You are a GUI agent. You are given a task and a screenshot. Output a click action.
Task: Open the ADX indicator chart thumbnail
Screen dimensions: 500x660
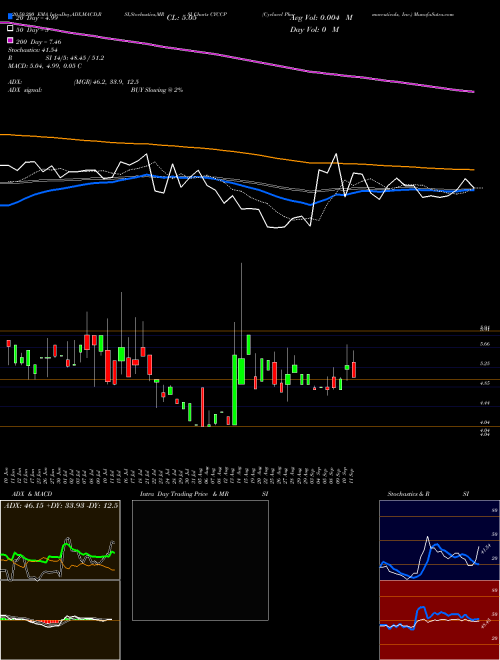point(60,540)
